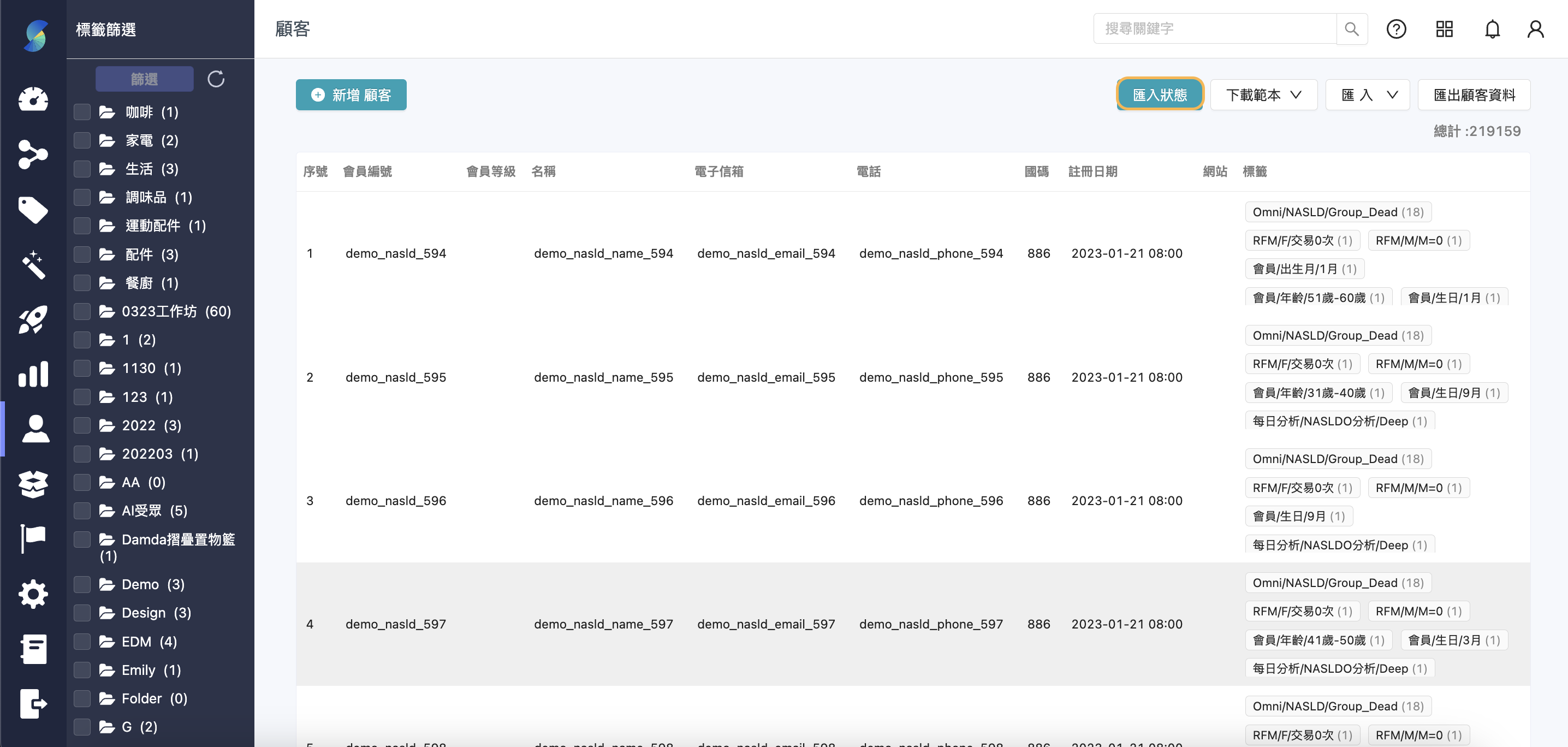Check the 咖啡 tag folder checkbox

pyautogui.click(x=82, y=112)
